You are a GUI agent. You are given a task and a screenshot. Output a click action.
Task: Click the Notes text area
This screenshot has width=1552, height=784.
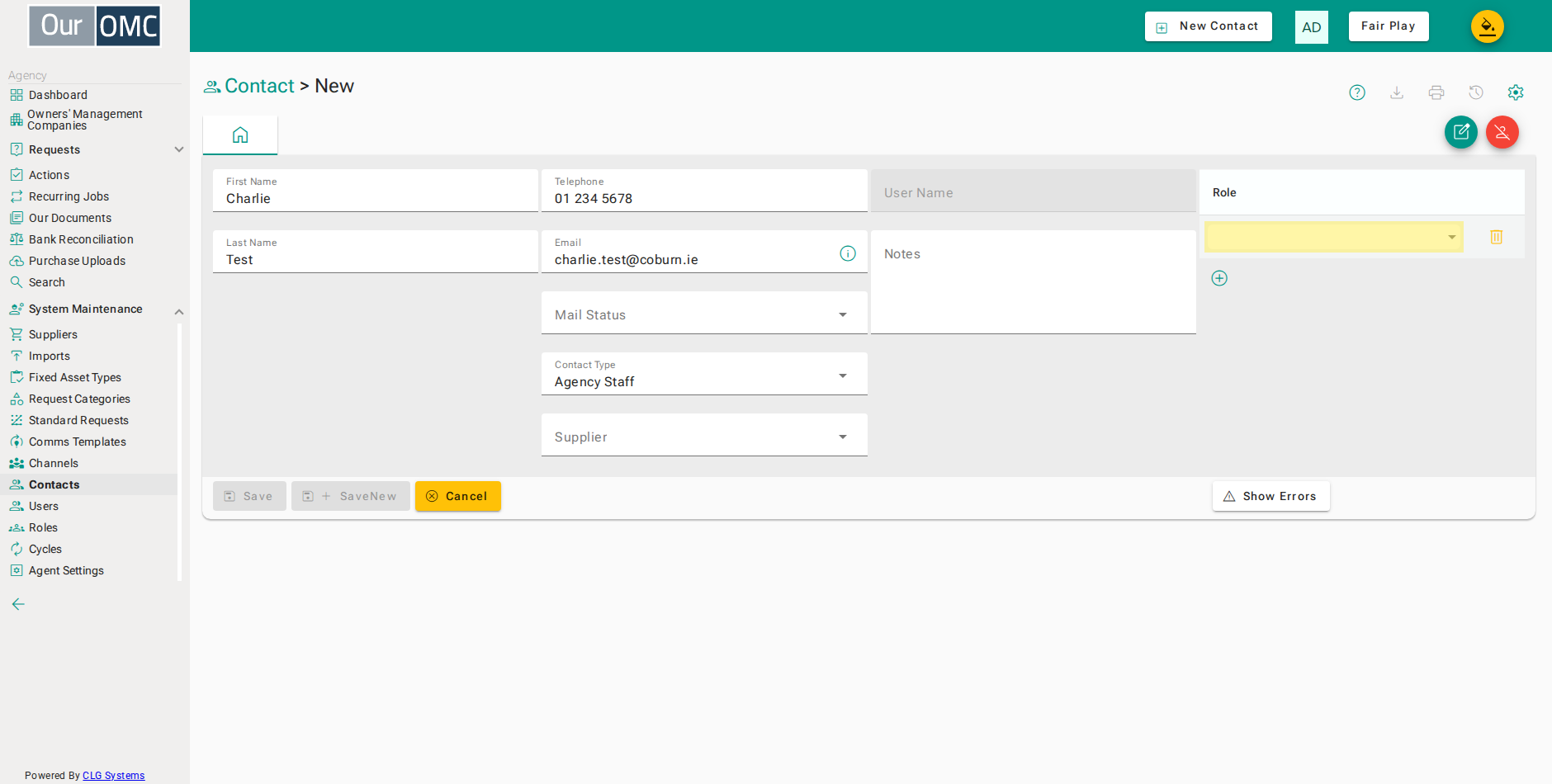click(1034, 282)
